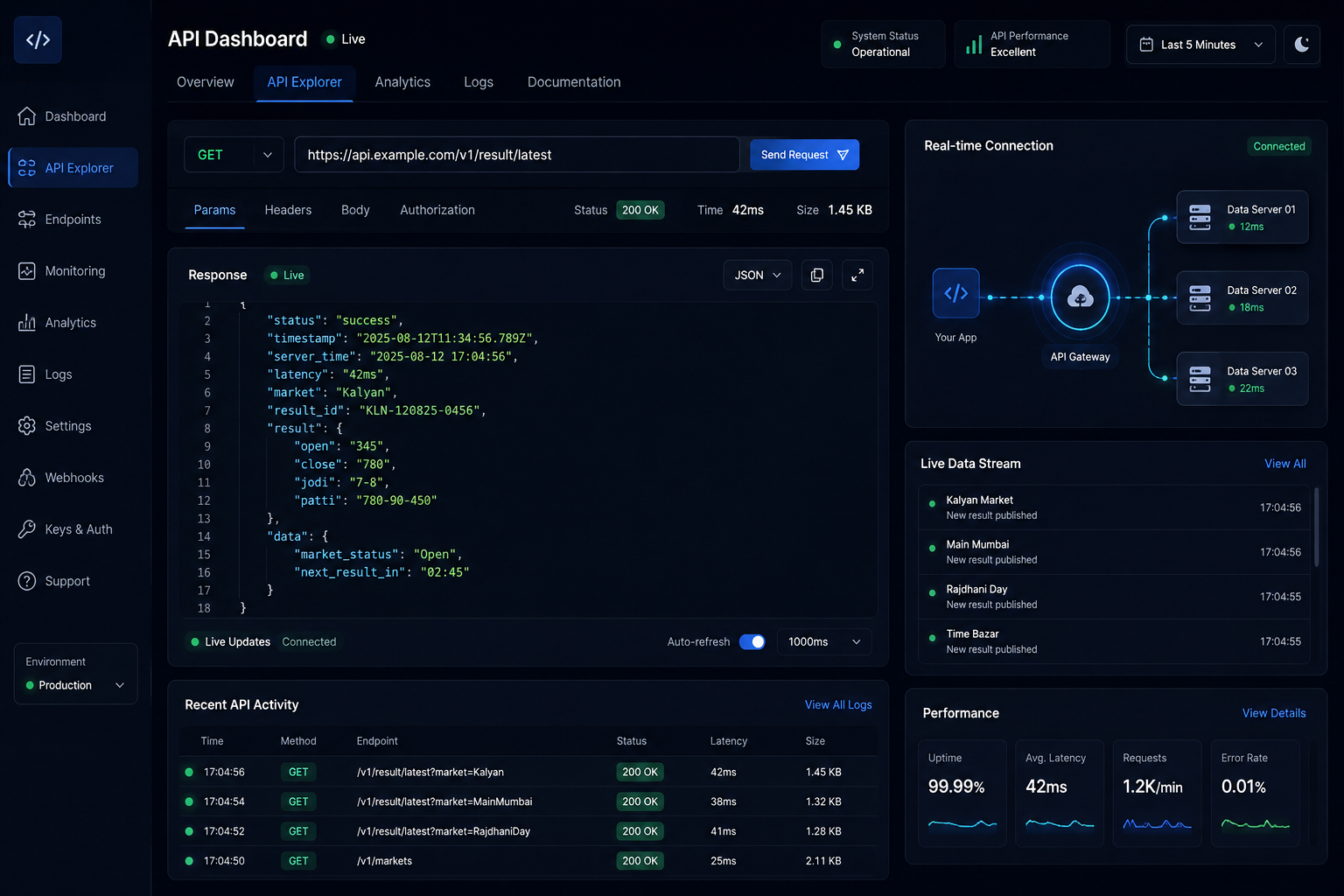
Task: Click the Live Data Stream scrollbar
Action: [1317, 528]
